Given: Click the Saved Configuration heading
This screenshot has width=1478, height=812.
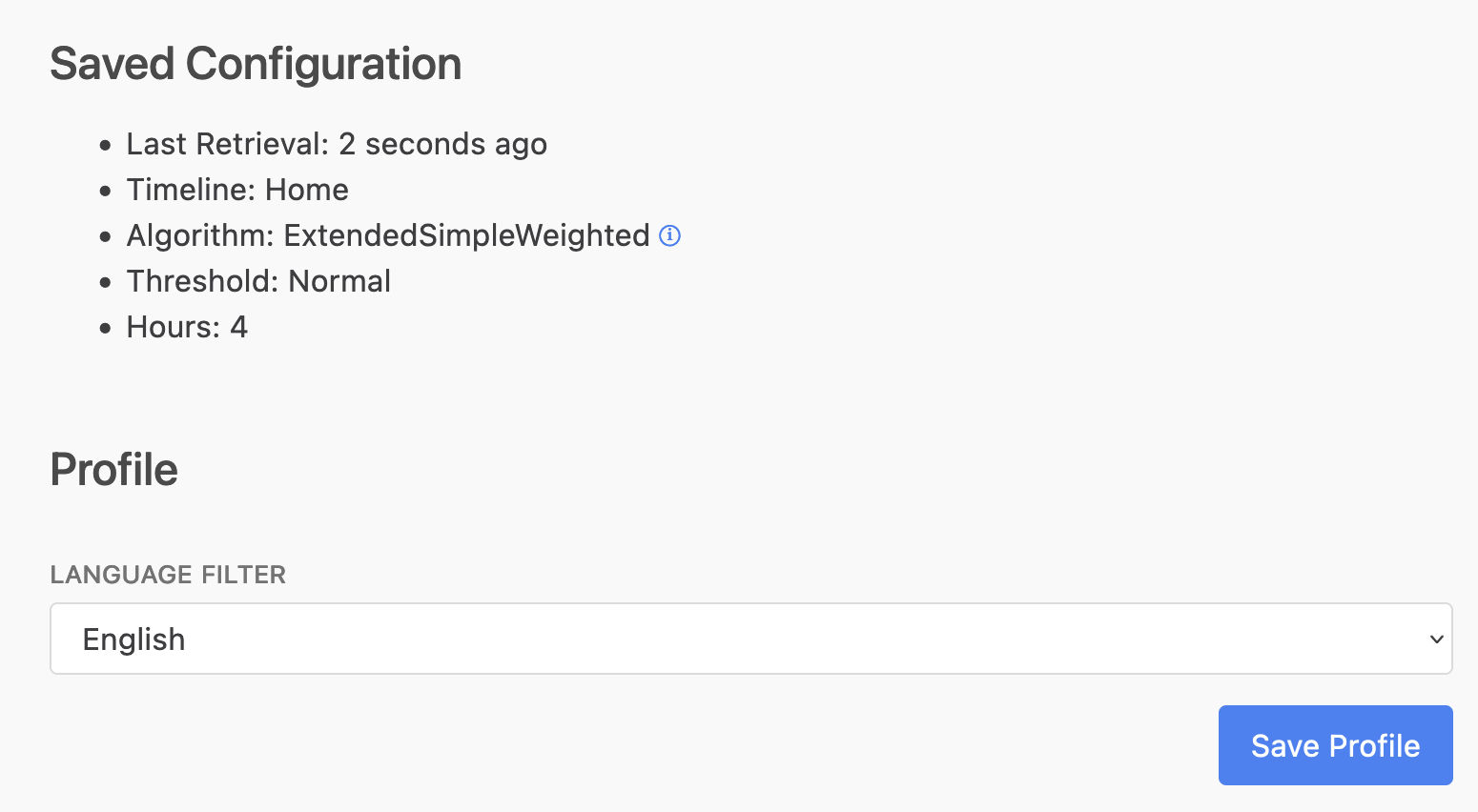Looking at the screenshot, I should point(256,65).
